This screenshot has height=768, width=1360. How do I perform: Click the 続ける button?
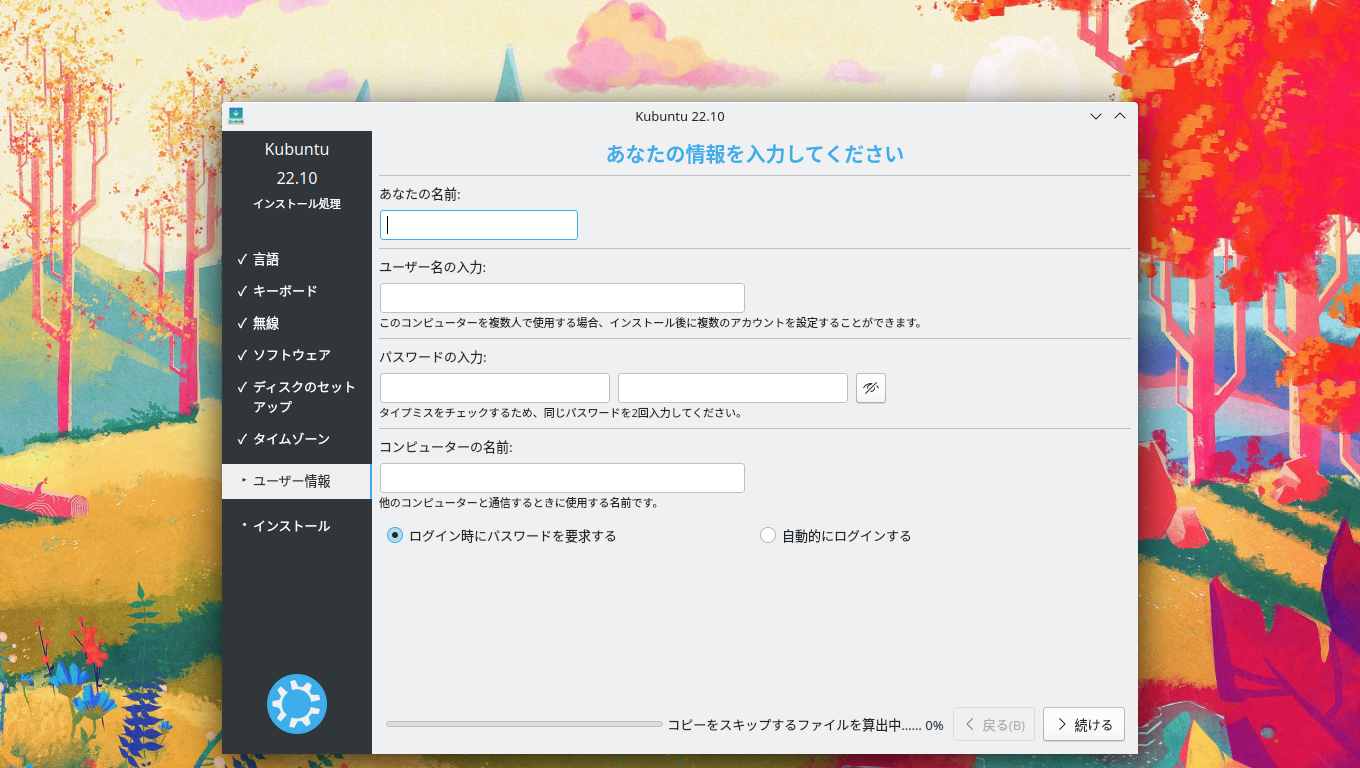[x=1084, y=724]
